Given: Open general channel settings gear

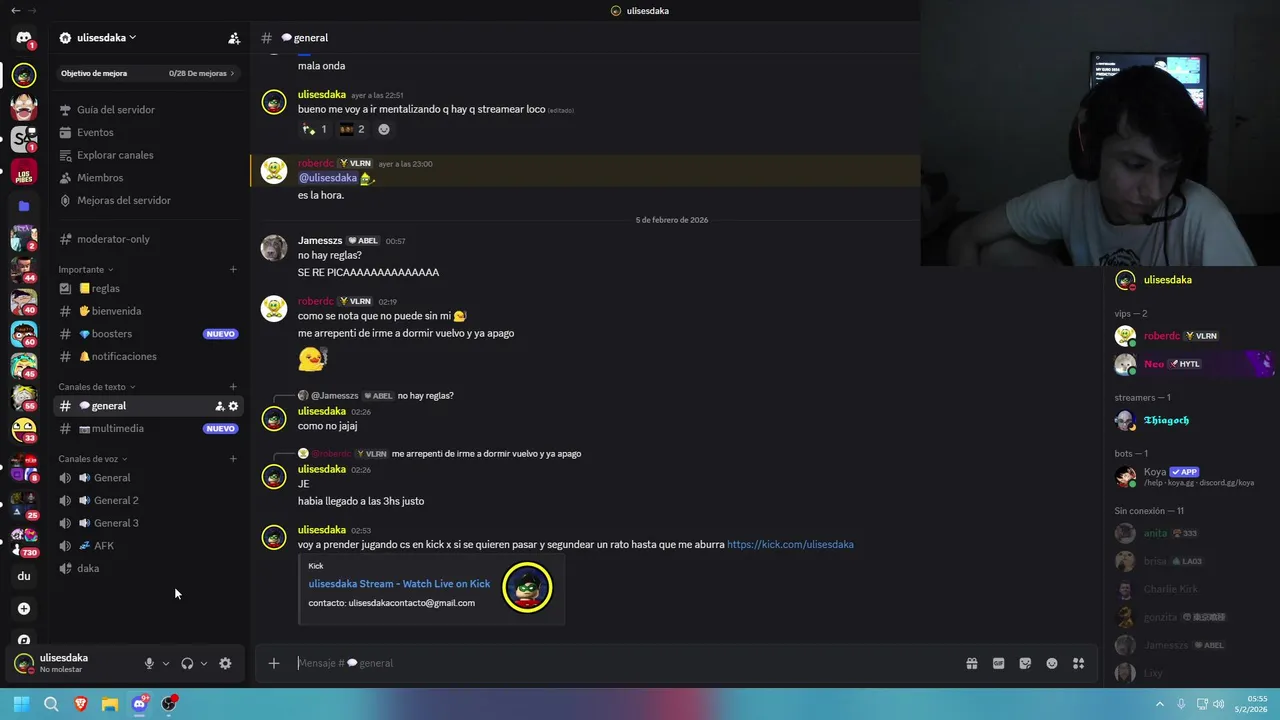Looking at the screenshot, I should (x=234, y=406).
